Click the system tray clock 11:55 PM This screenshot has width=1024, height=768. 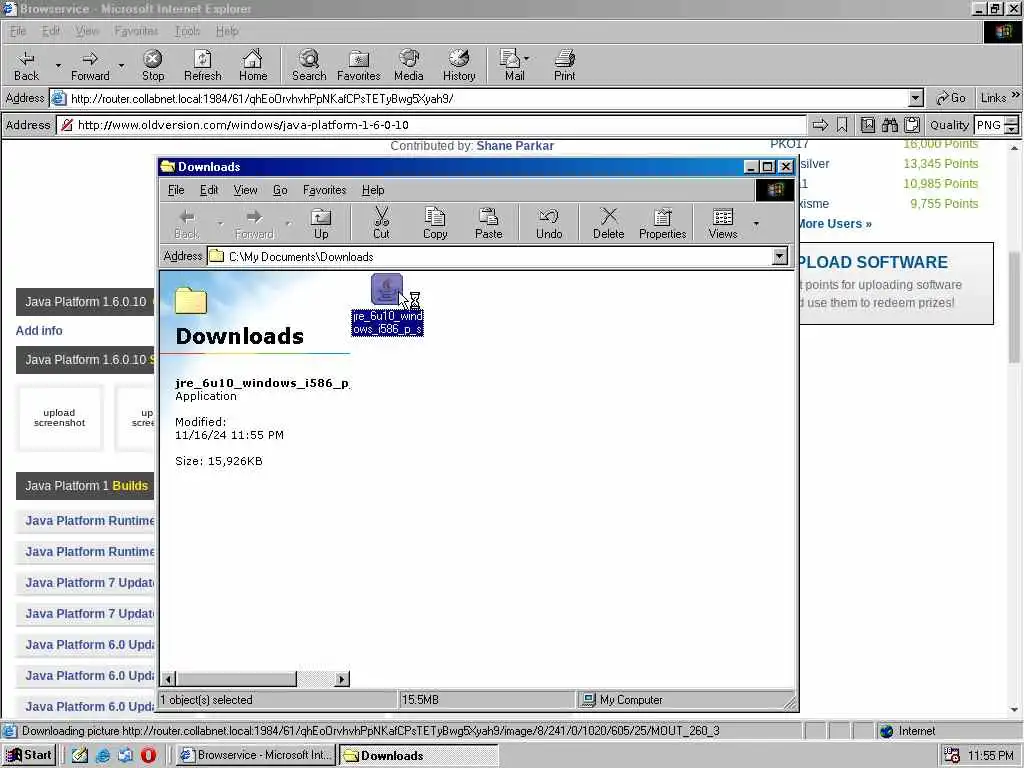pos(990,756)
